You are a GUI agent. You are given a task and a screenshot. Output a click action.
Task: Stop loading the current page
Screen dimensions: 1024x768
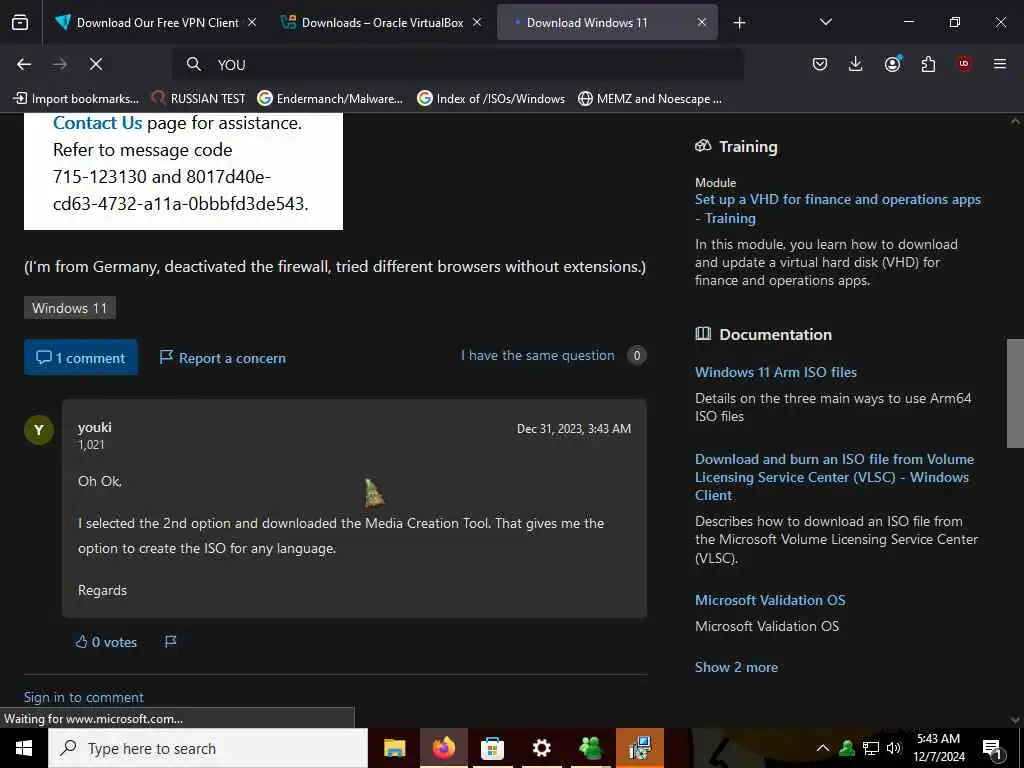[96, 64]
